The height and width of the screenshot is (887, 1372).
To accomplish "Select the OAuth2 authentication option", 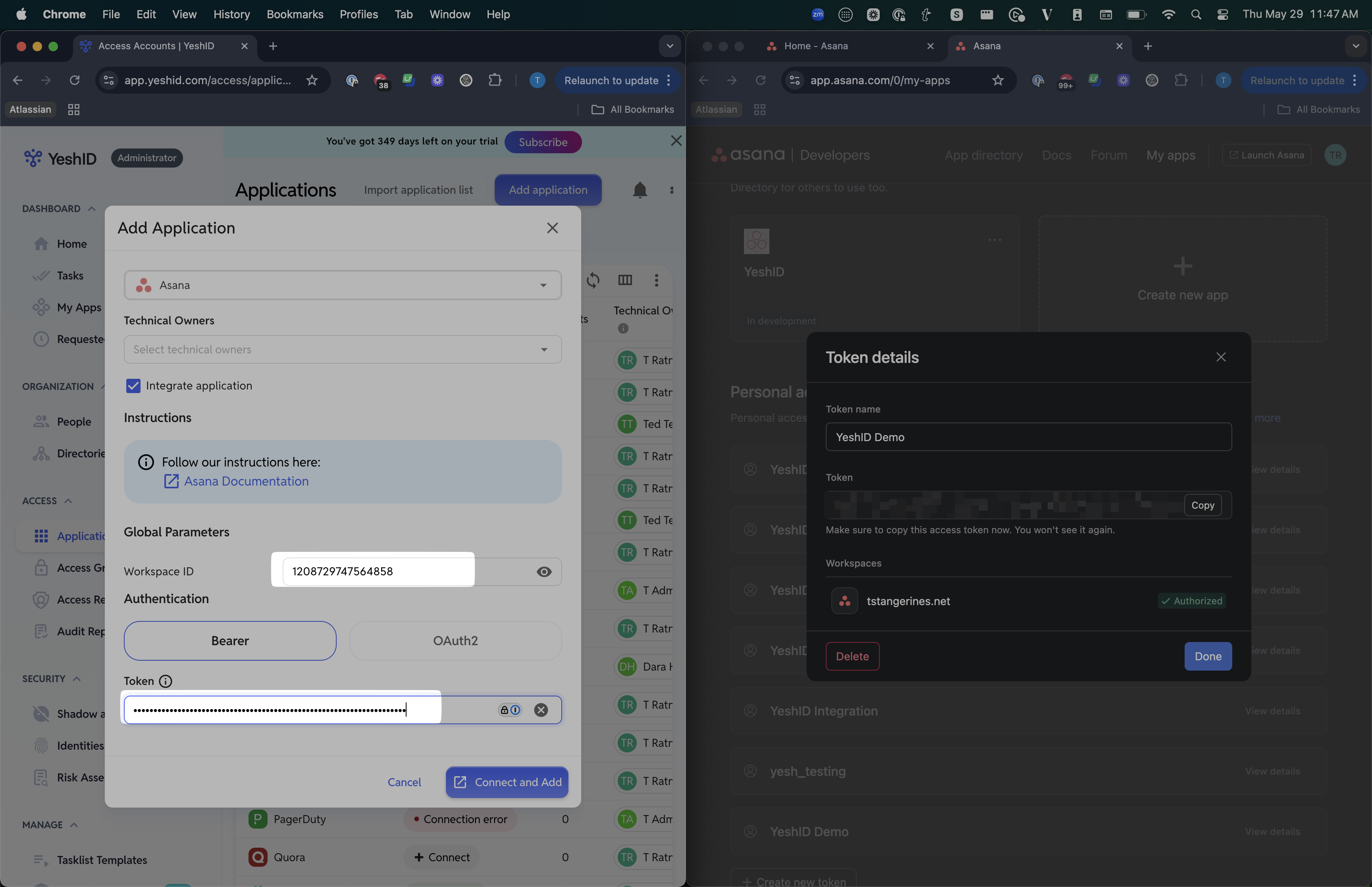I will click(x=455, y=640).
